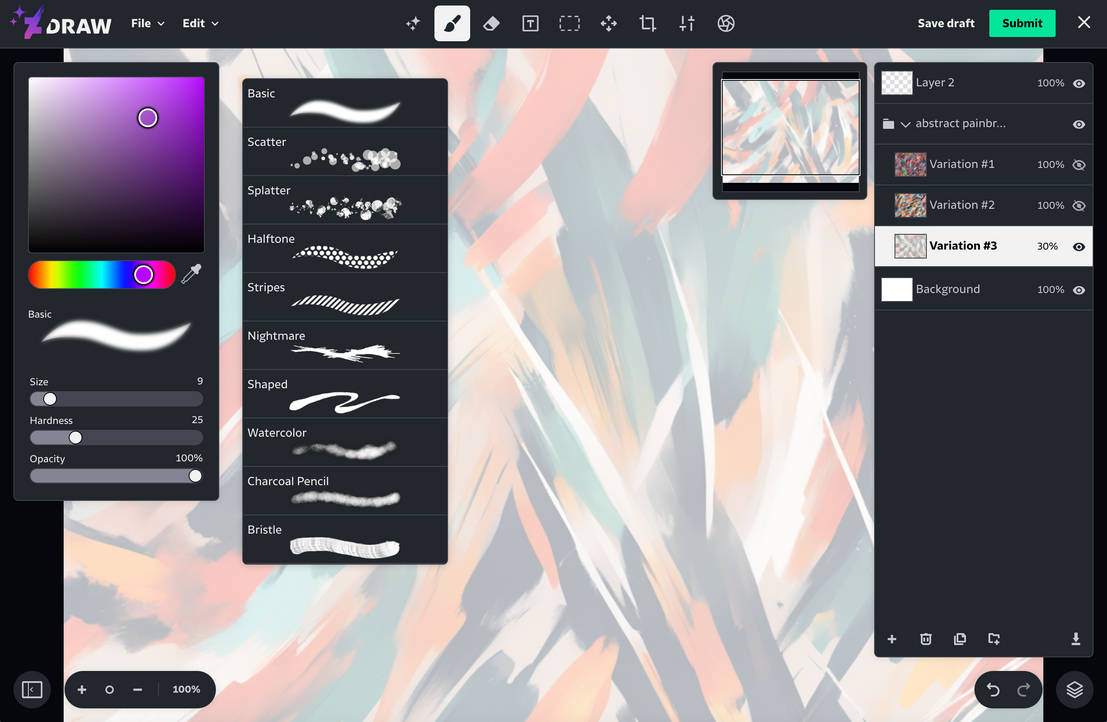Choose the Watercolor brush preset
The image size is (1107, 722).
pyautogui.click(x=345, y=443)
